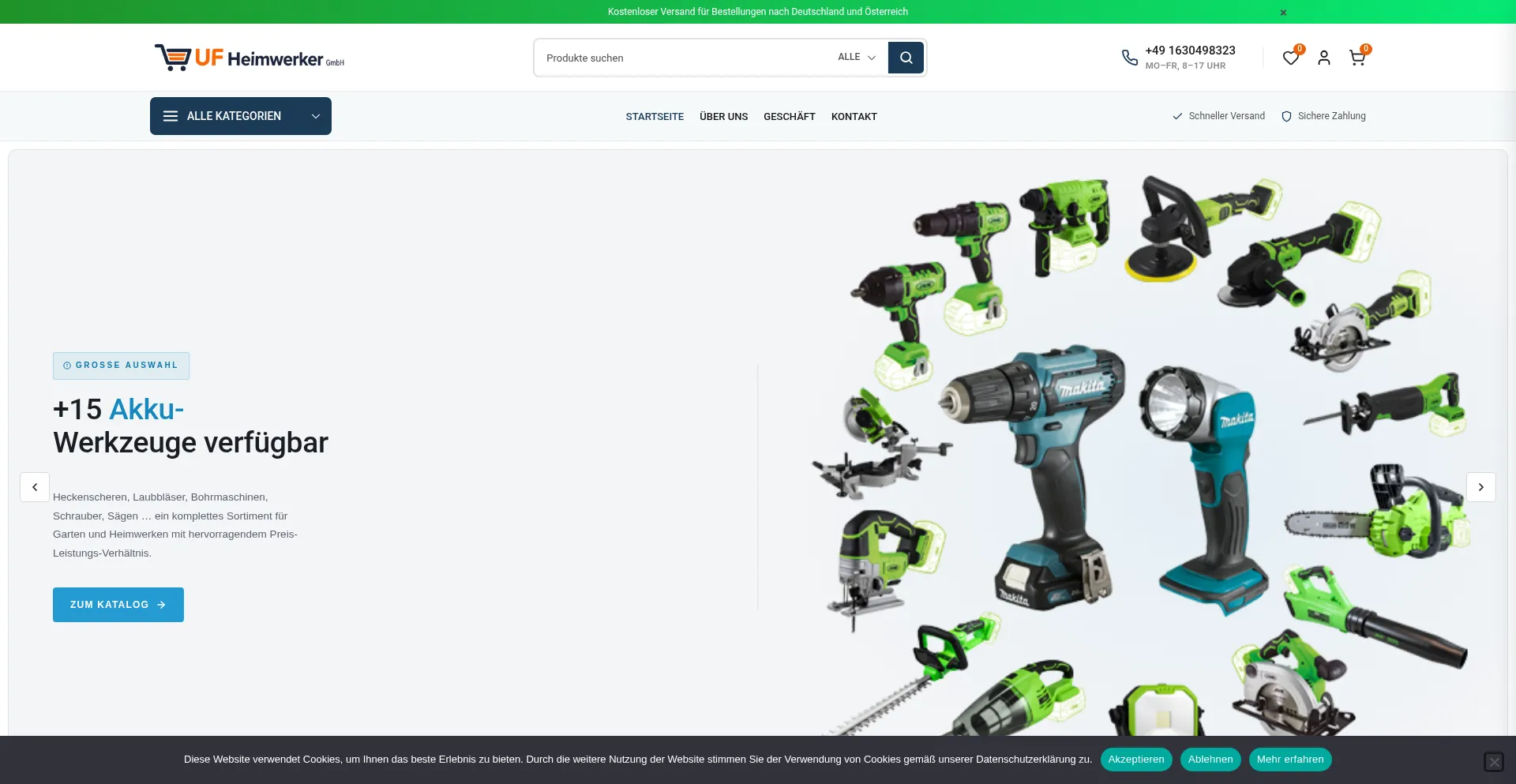Open the user account icon

pyautogui.click(x=1324, y=58)
